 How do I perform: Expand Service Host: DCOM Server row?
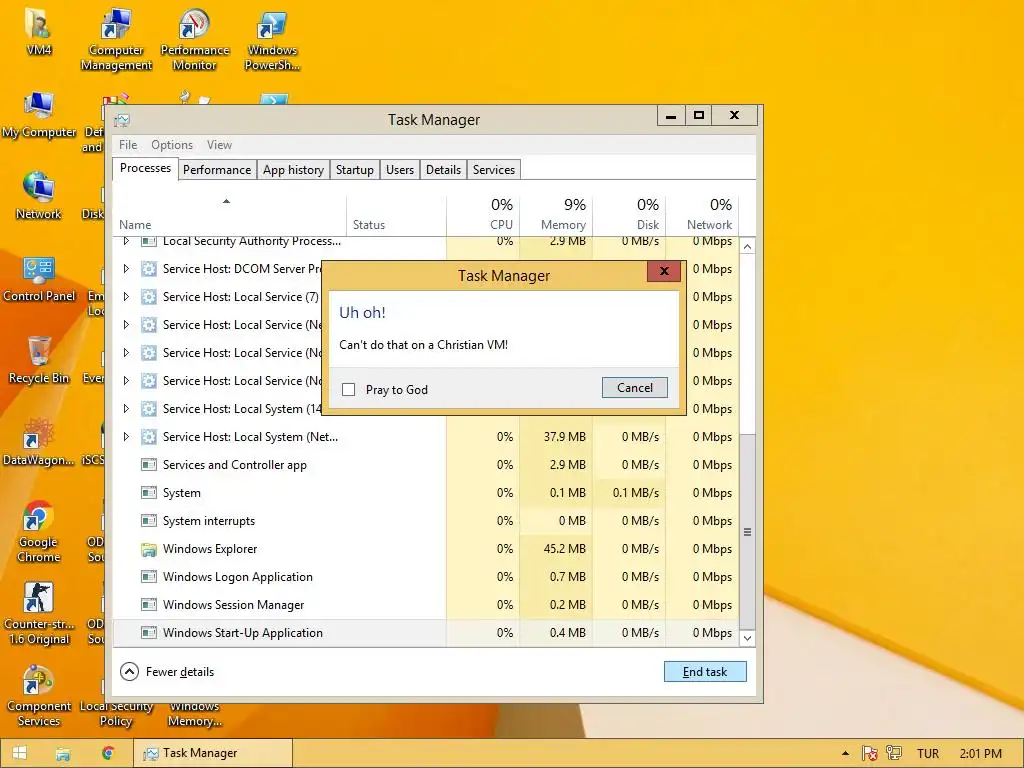tap(126, 269)
